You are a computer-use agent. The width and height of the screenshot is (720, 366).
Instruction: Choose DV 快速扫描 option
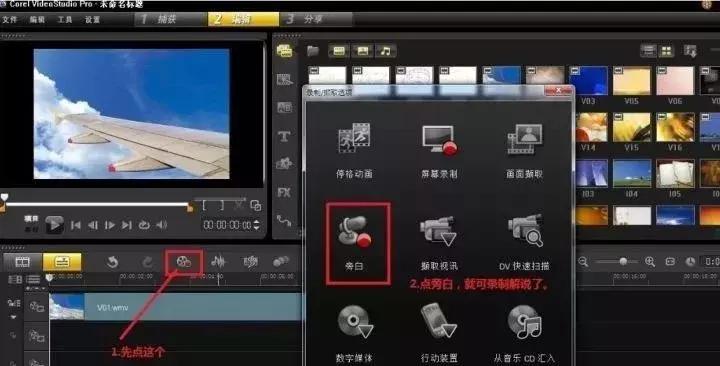[524, 243]
